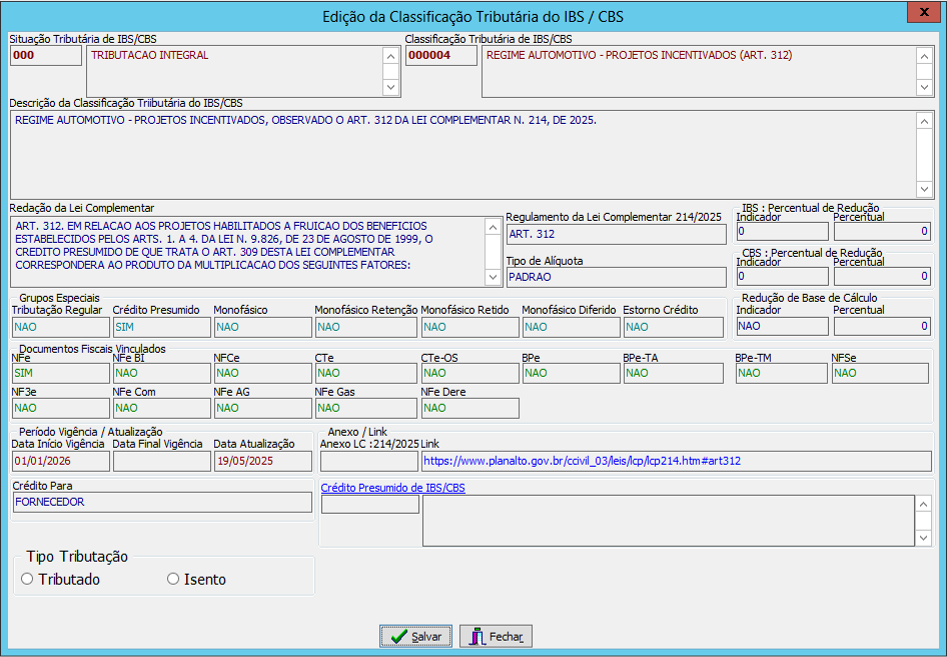Click the NFe SIM document field

[60, 373]
